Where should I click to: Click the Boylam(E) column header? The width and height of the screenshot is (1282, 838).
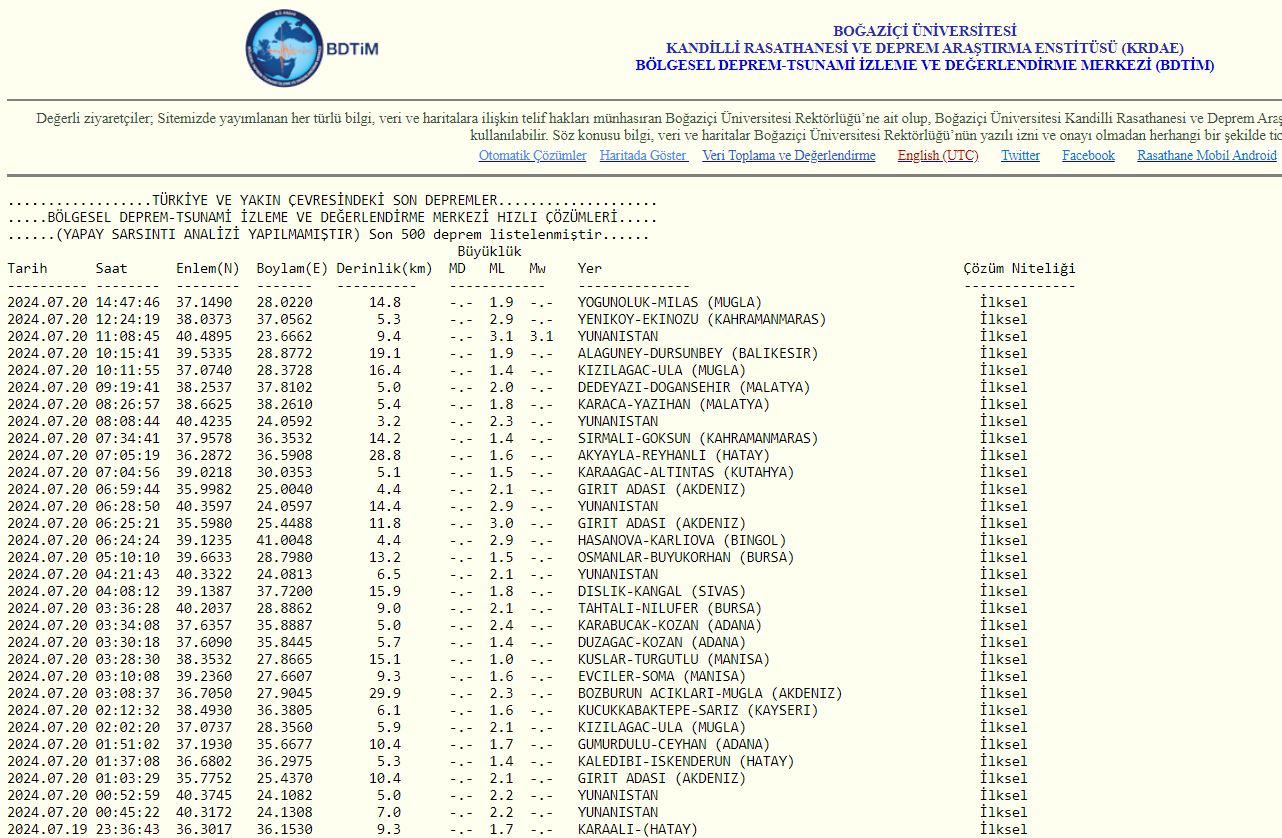click(x=292, y=268)
